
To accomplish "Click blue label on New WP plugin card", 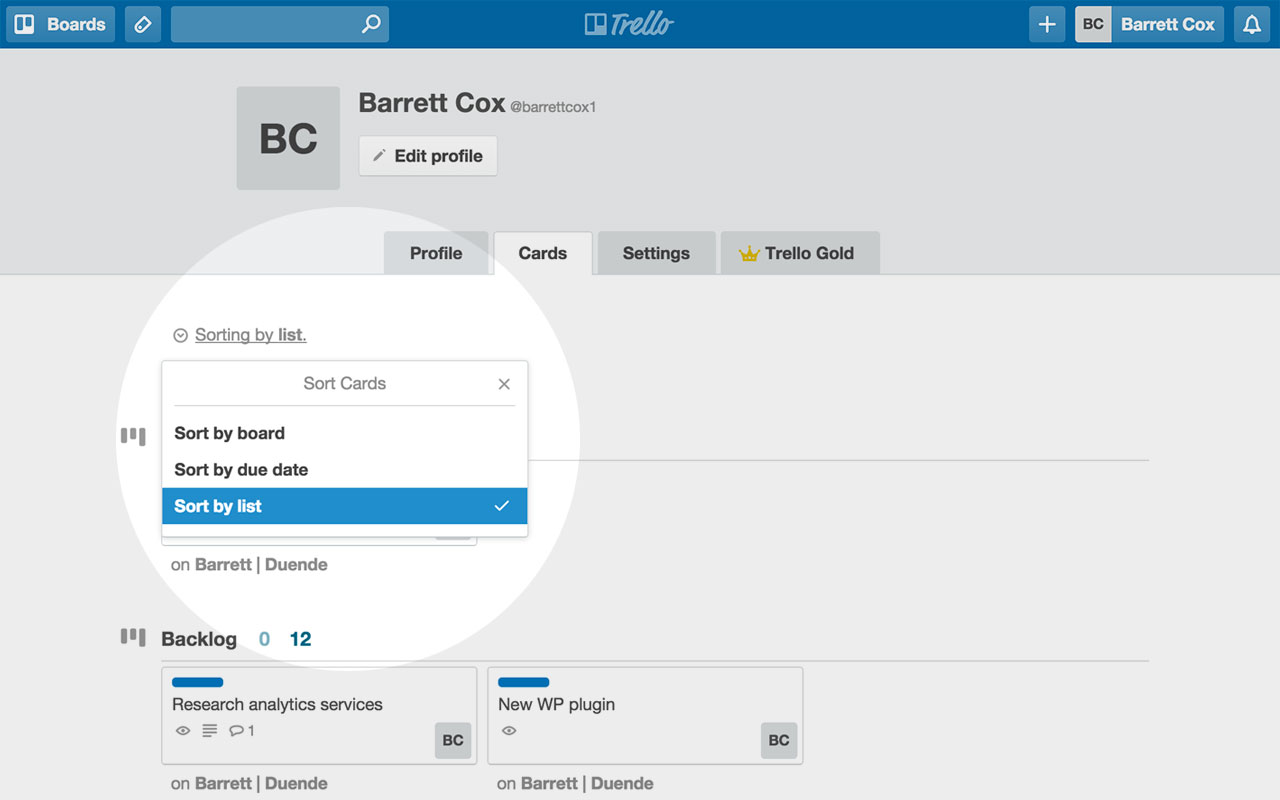I will point(524,682).
